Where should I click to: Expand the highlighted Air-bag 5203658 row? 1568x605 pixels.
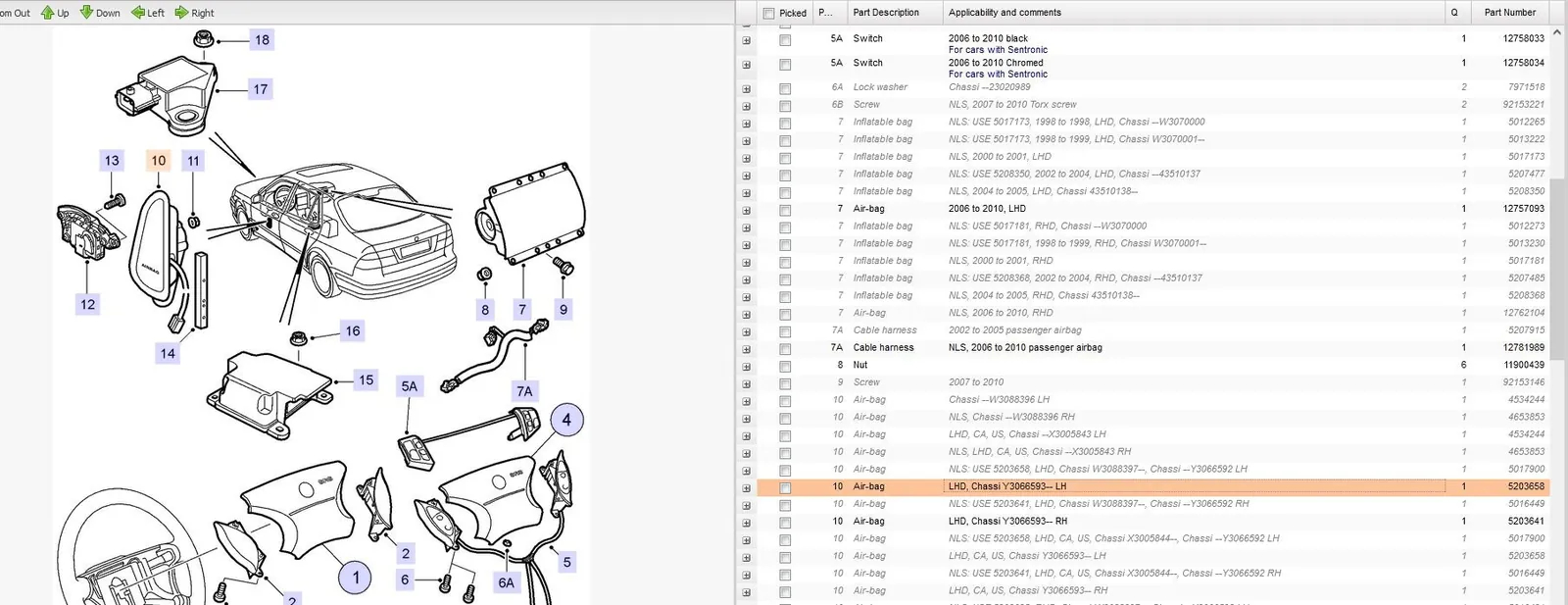pos(747,487)
